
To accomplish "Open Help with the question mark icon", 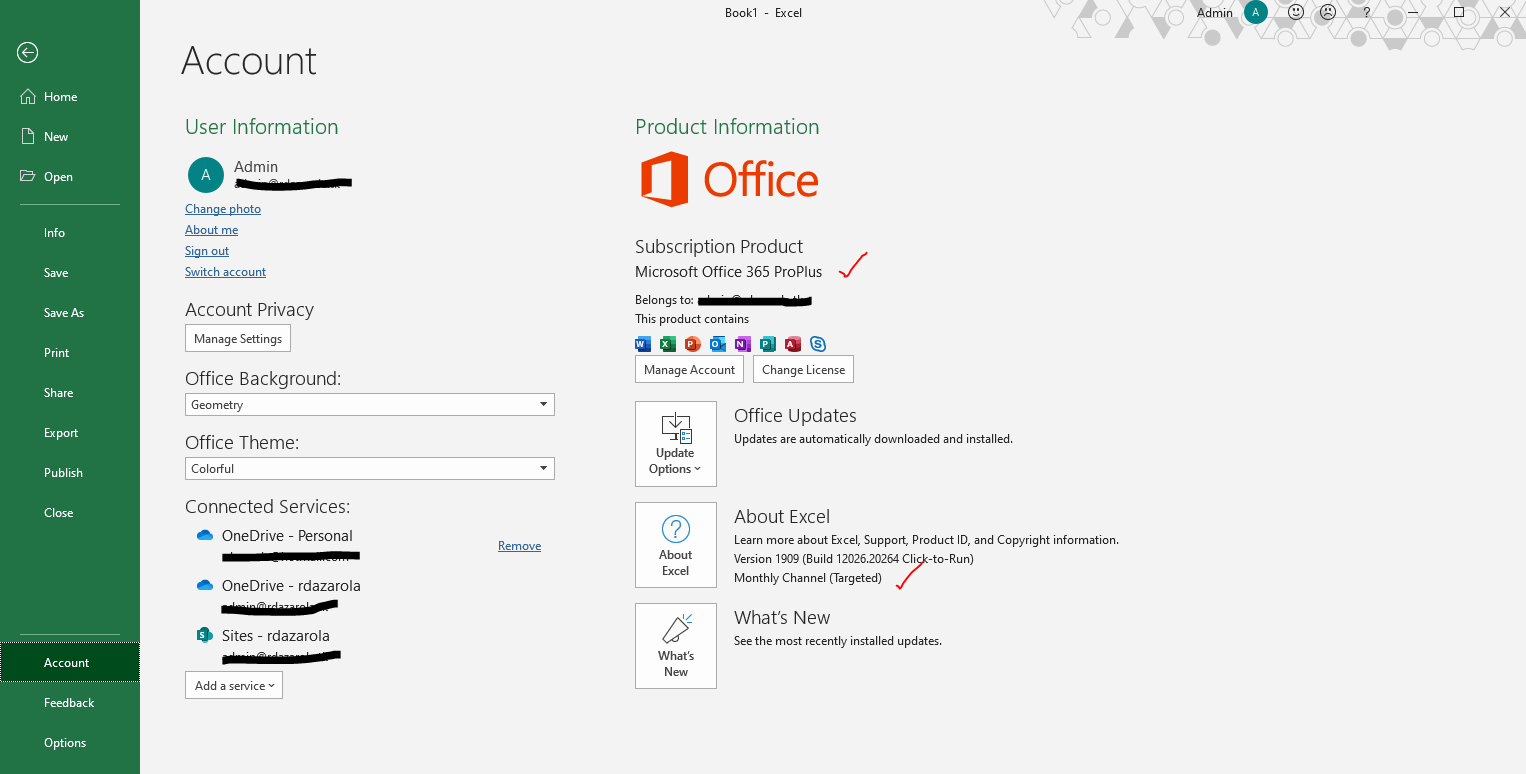I will (1367, 12).
